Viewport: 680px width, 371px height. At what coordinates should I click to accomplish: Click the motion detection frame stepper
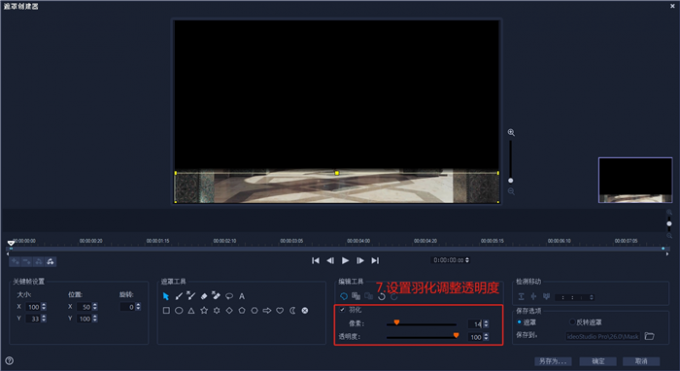[591, 297]
